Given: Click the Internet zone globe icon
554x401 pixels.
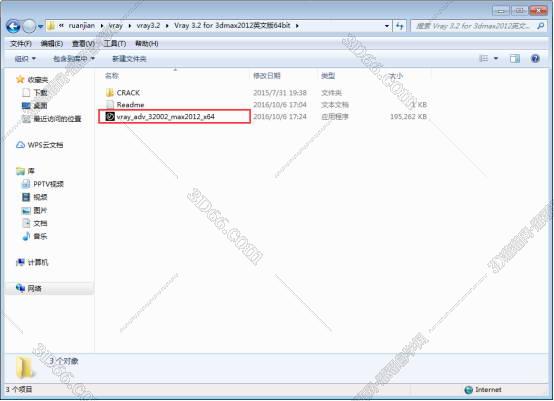Looking at the screenshot, I should pos(469,390).
